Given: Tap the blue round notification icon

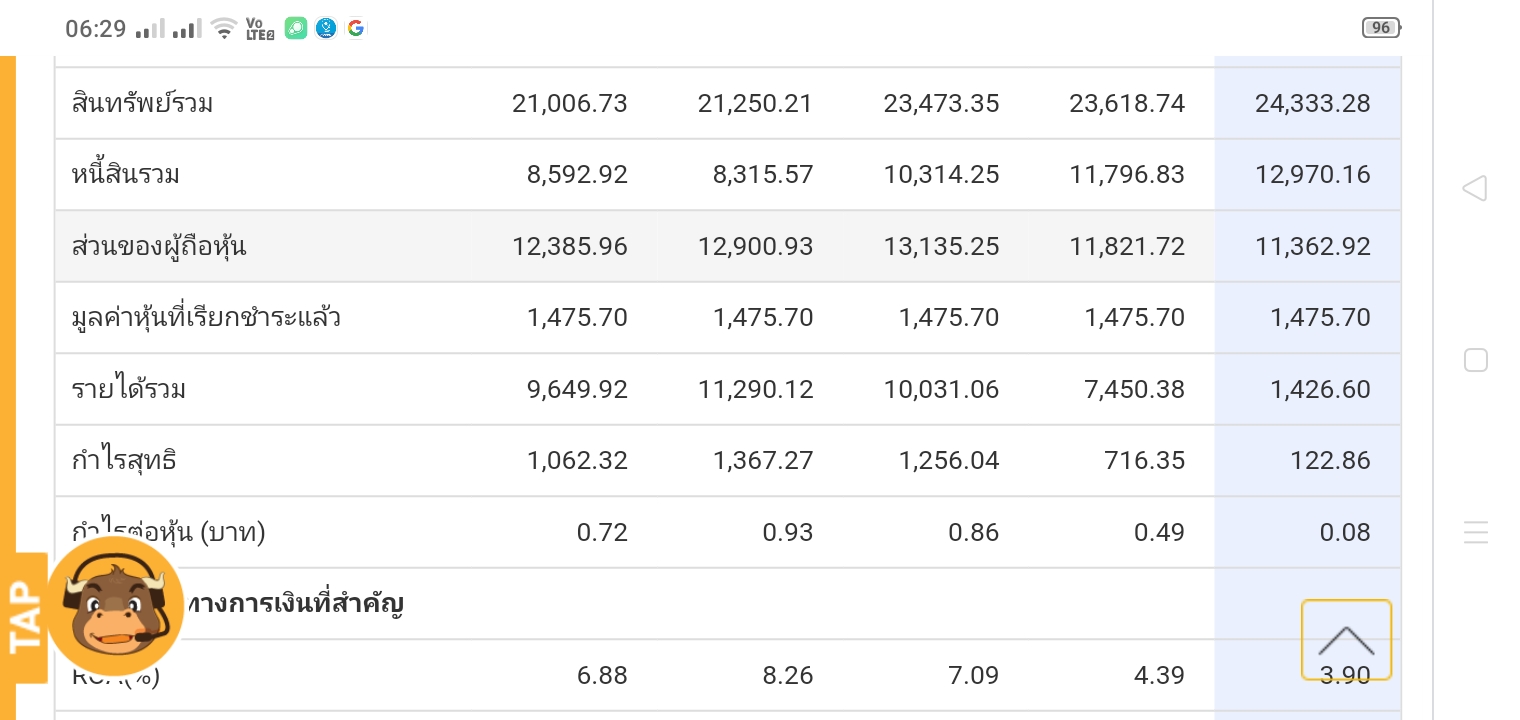Looking at the screenshot, I should click(x=325, y=28).
